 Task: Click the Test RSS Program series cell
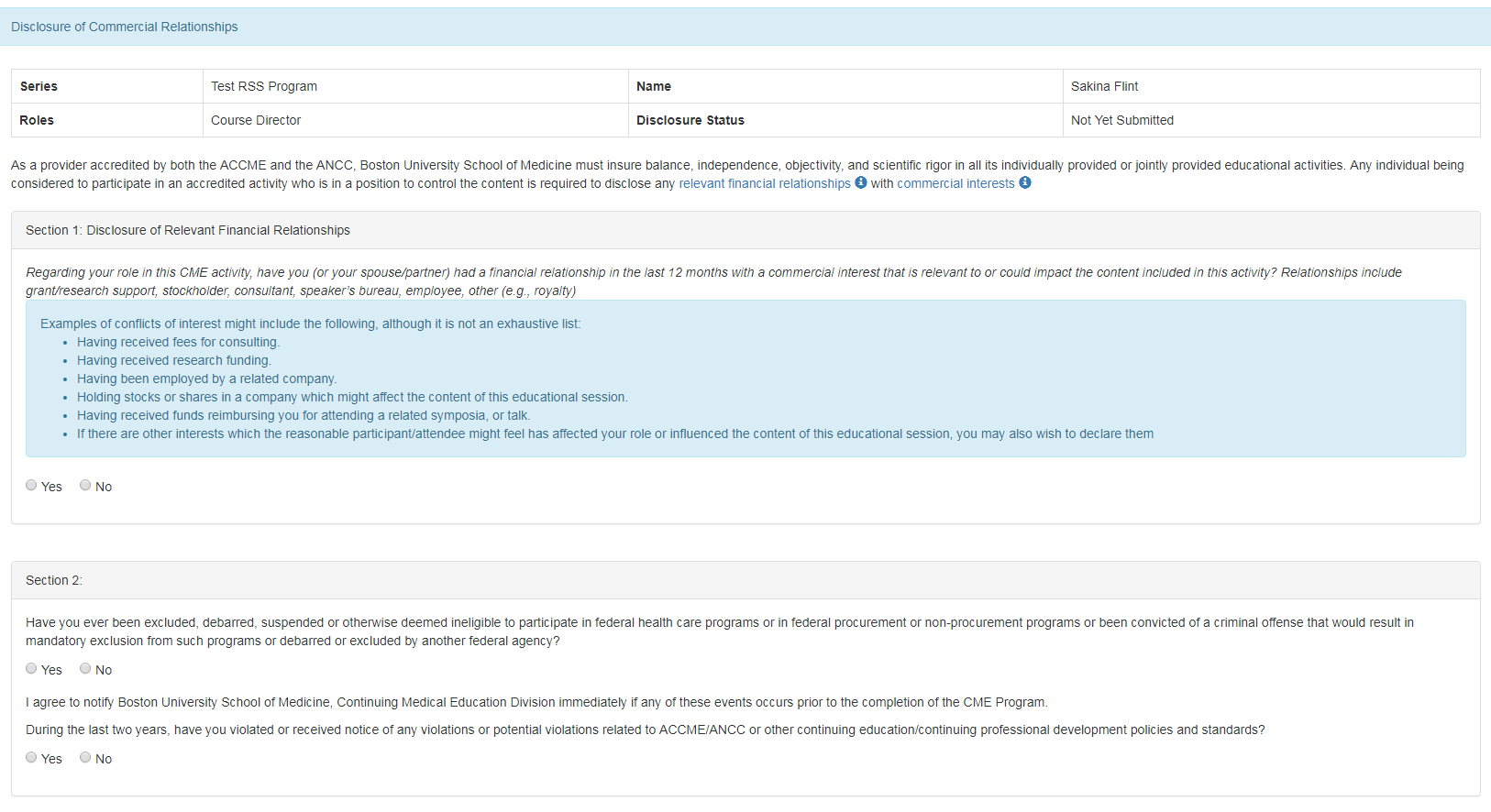coord(415,86)
